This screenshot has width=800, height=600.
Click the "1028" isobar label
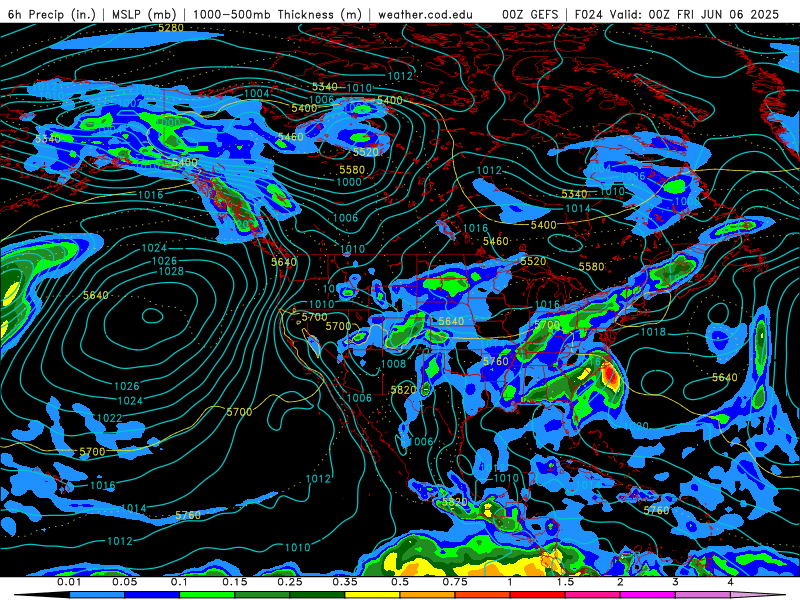pos(171,271)
